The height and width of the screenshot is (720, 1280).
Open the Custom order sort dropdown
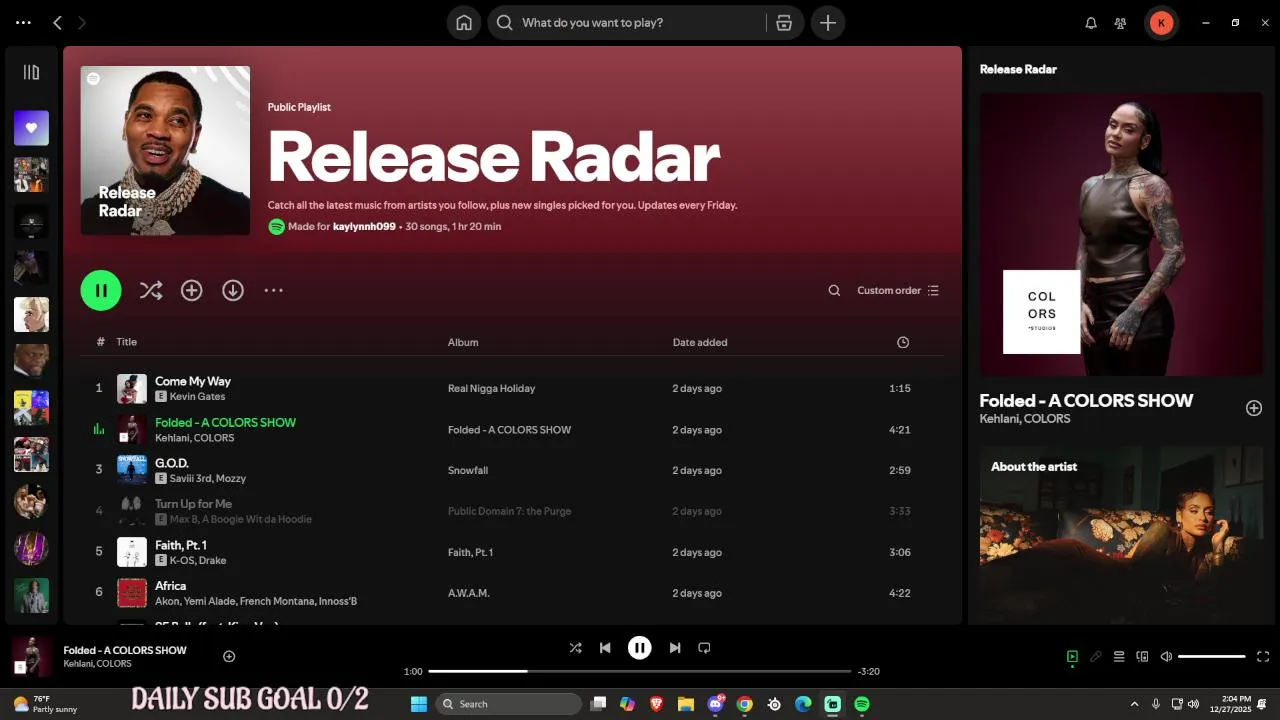(x=898, y=290)
